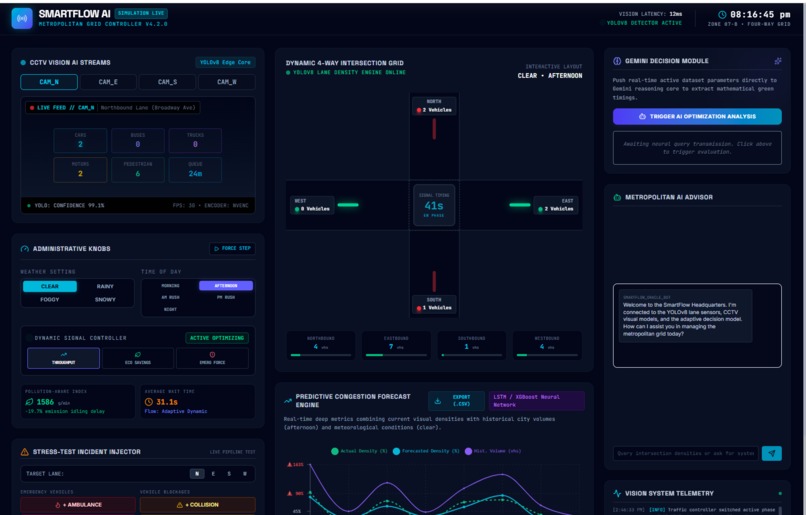Set weather to Snowy
806x515 pixels.
point(105,299)
